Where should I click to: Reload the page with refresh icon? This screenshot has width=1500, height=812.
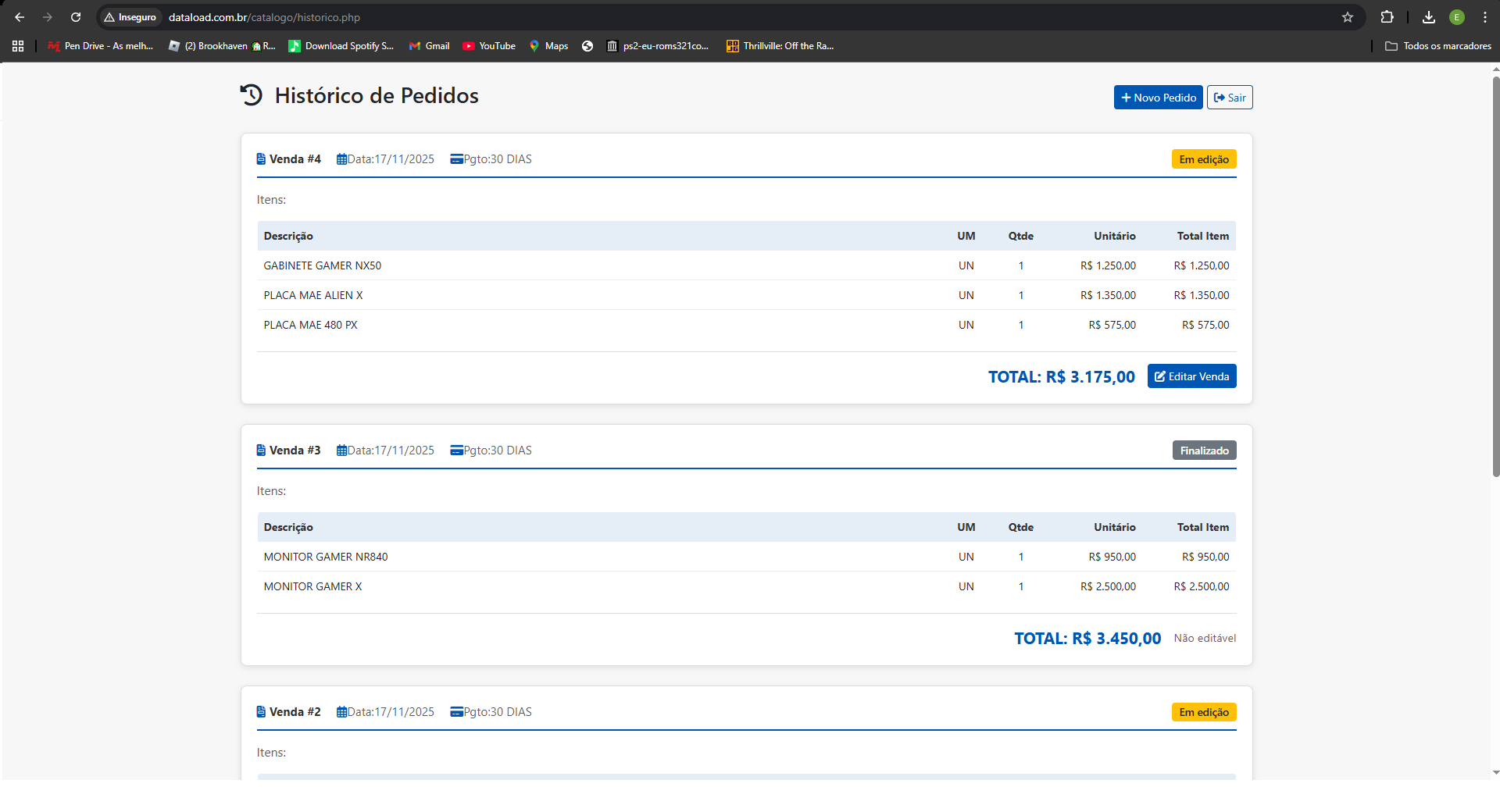click(76, 17)
